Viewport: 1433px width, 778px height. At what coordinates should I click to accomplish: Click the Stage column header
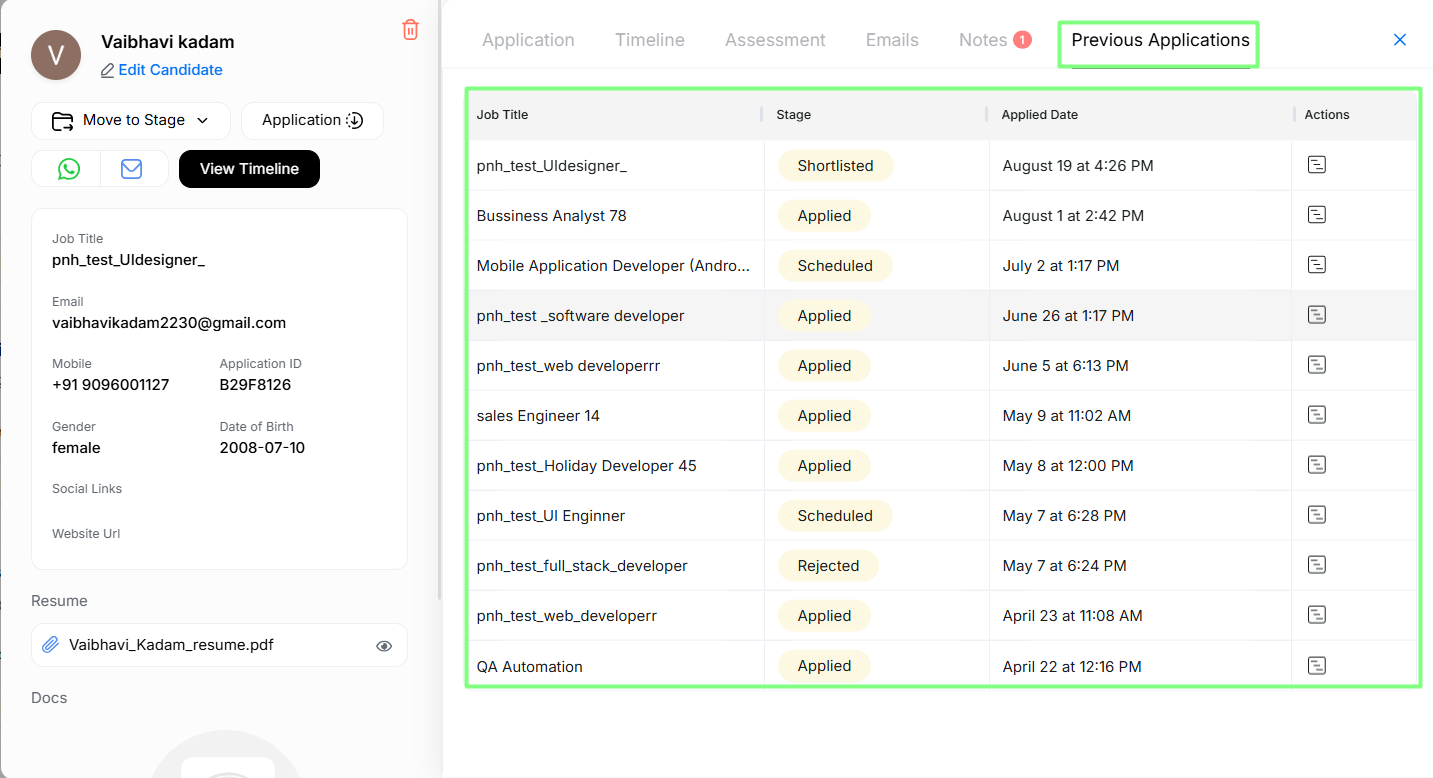[x=793, y=115]
